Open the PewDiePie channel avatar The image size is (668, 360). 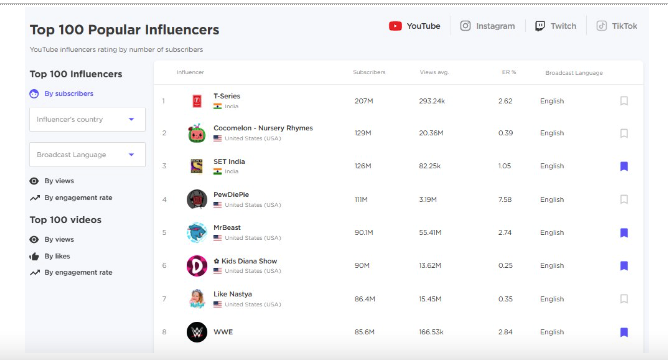click(x=197, y=199)
